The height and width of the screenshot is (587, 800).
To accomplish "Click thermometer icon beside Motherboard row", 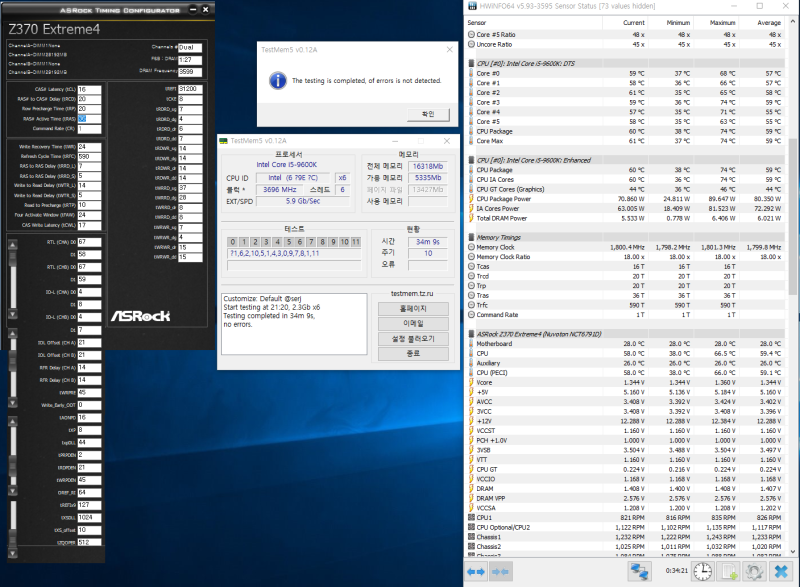I will [471, 344].
